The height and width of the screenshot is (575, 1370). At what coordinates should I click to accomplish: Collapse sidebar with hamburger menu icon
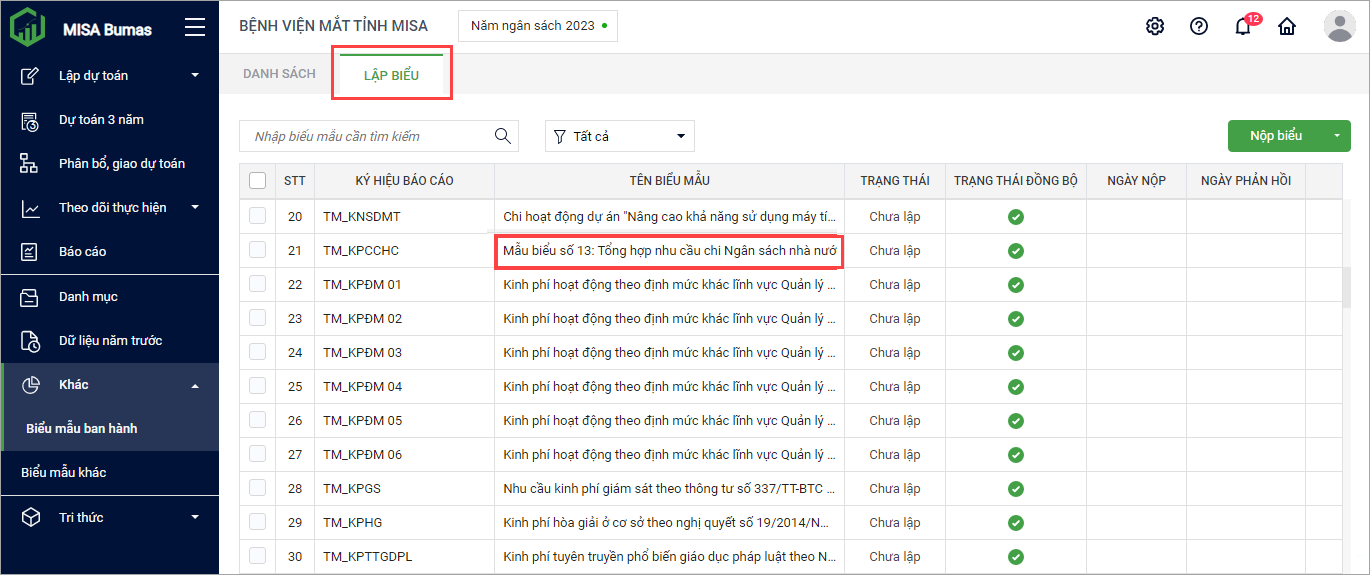[195, 28]
